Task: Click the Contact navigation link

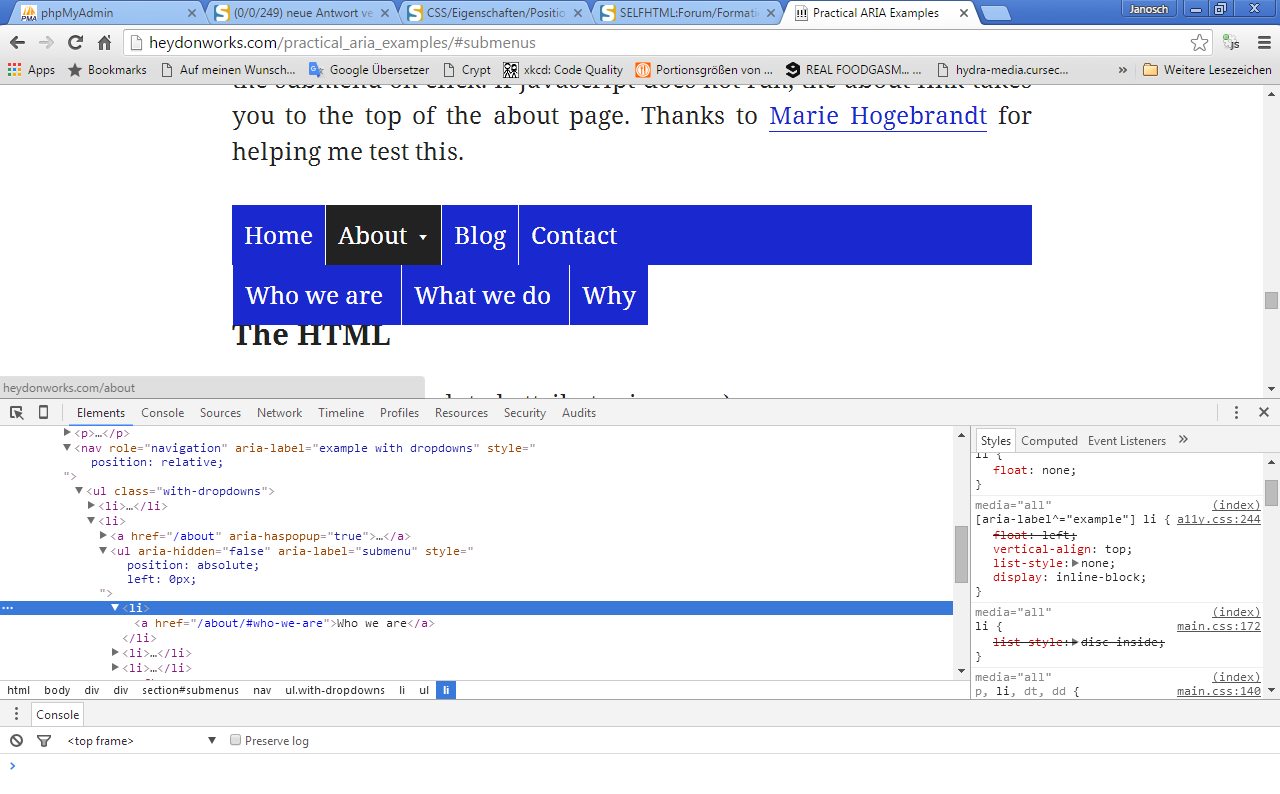Action: coord(574,235)
